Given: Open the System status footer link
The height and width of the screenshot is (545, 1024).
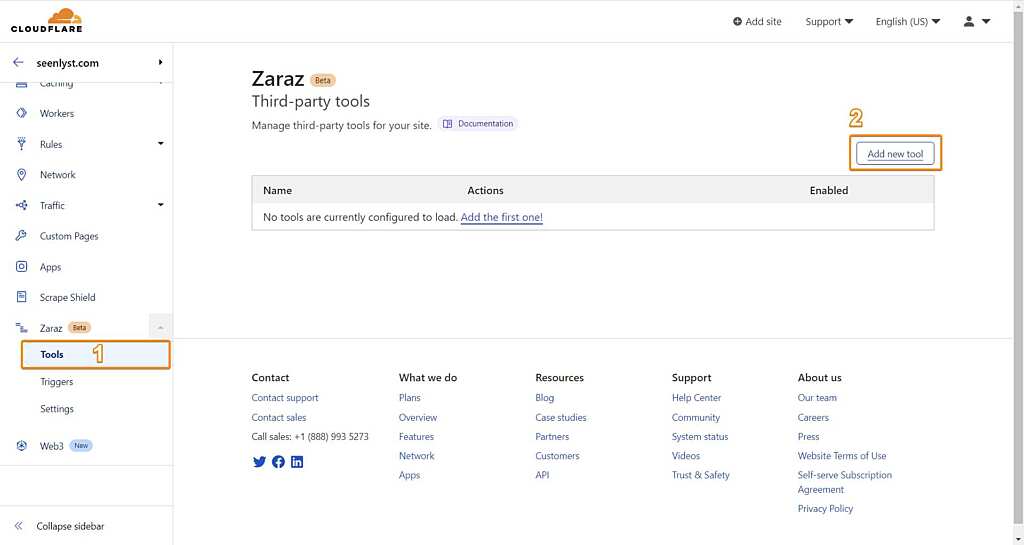Looking at the screenshot, I should pyautogui.click(x=699, y=437).
